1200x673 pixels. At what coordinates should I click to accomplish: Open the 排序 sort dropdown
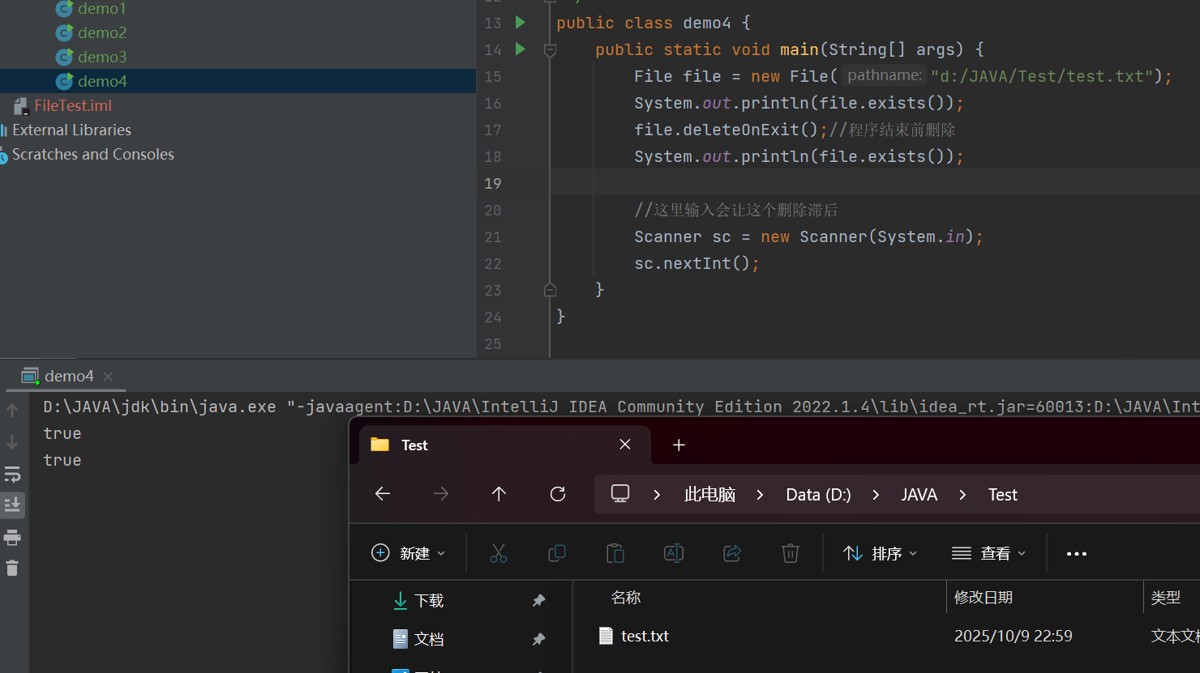[x=880, y=553]
